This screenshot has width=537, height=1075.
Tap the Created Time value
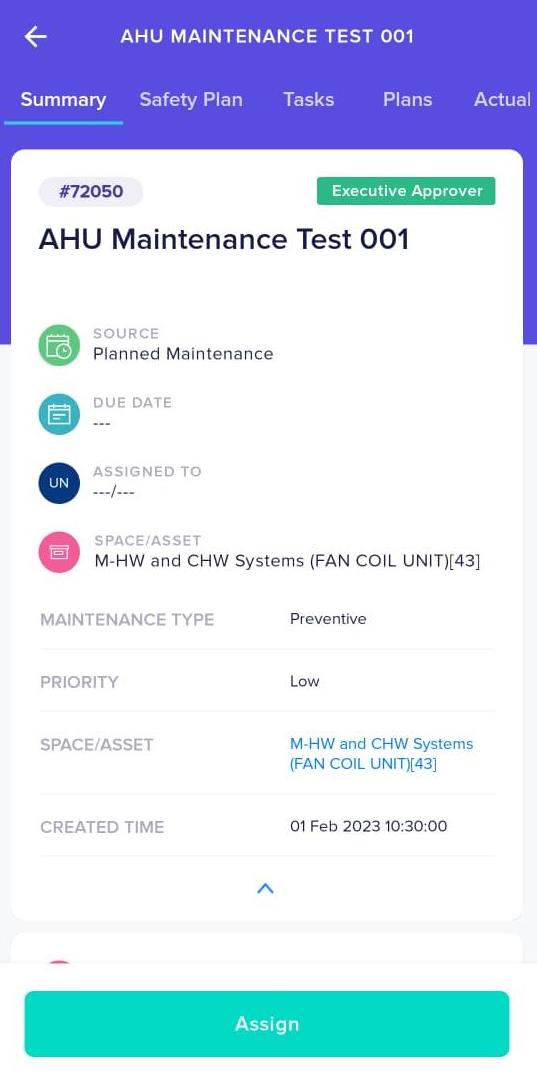pos(368,826)
